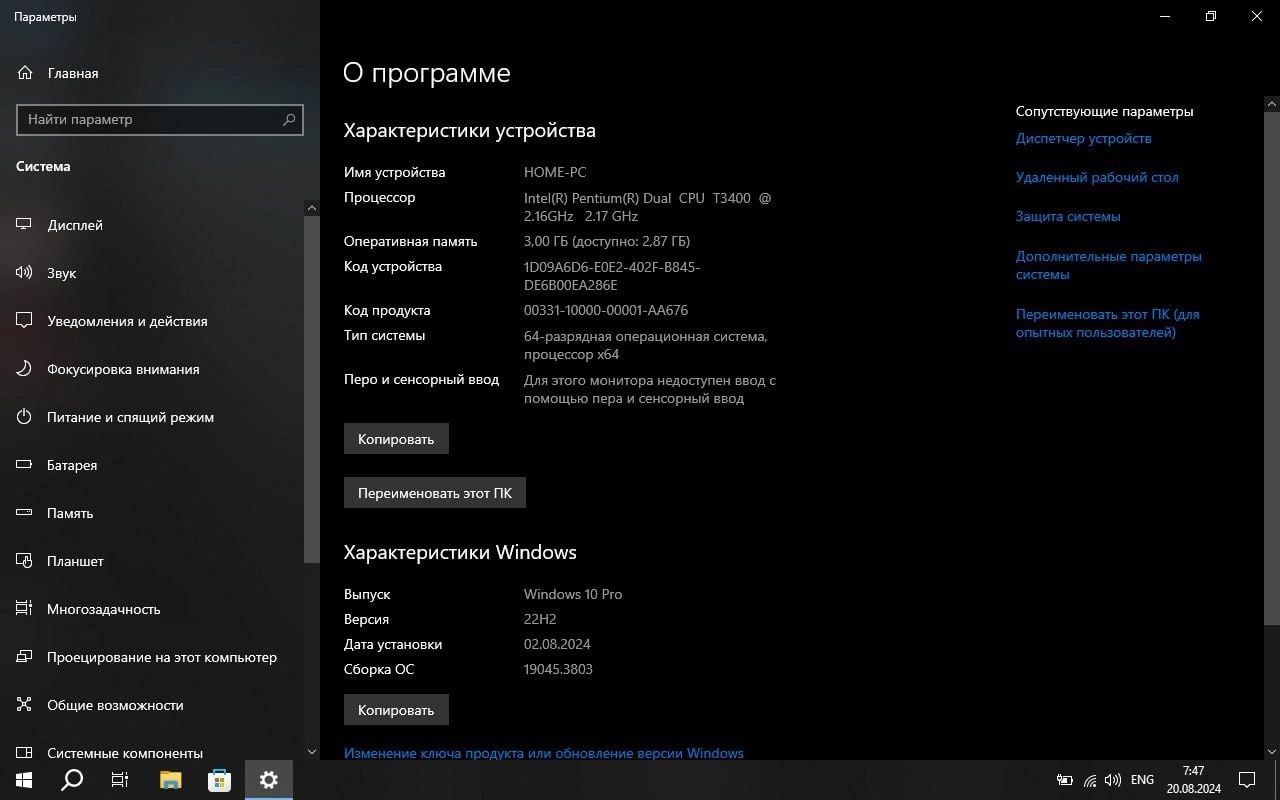The width and height of the screenshot is (1280, 800).
Task: Switch ENG input language indicator
Action: (x=1142, y=780)
